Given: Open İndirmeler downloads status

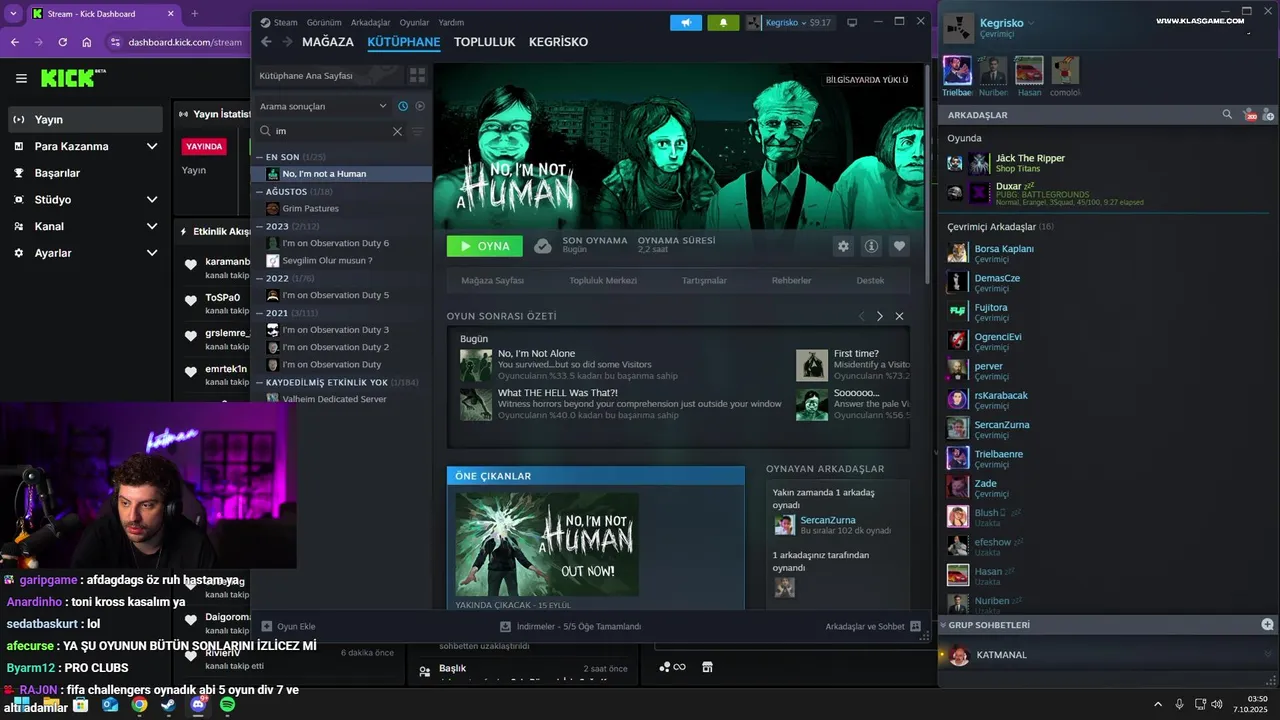Looking at the screenshot, I should (570, 626).
